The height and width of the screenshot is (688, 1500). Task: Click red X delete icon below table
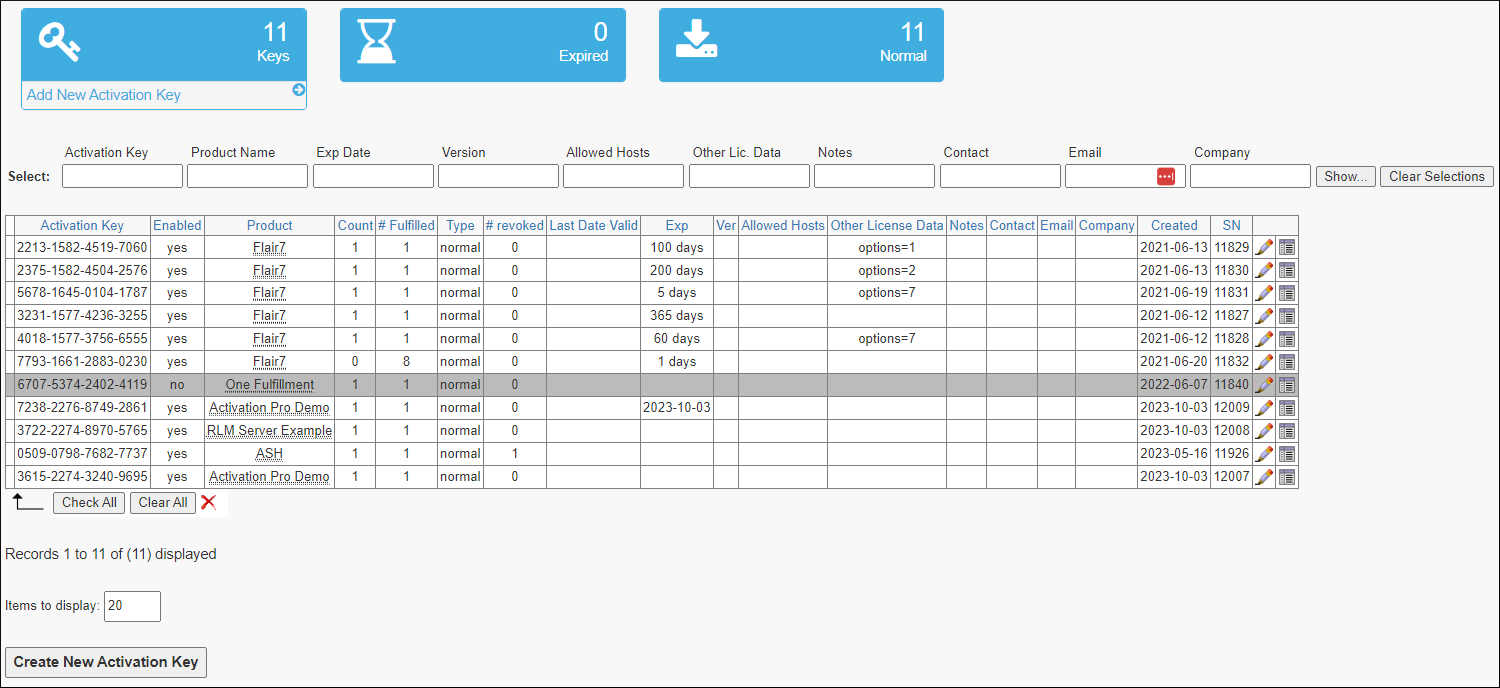pos(208,502)
